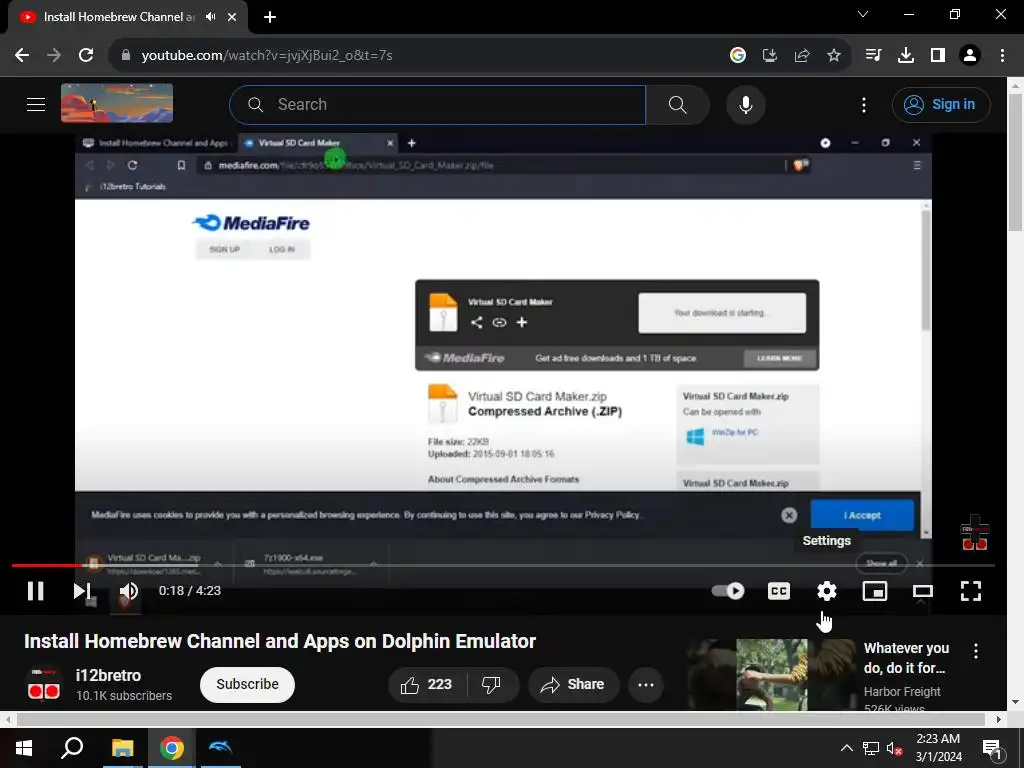Reload the YouTube page
The width and height of the screenshot is (1024, 768).
[86, 56]
